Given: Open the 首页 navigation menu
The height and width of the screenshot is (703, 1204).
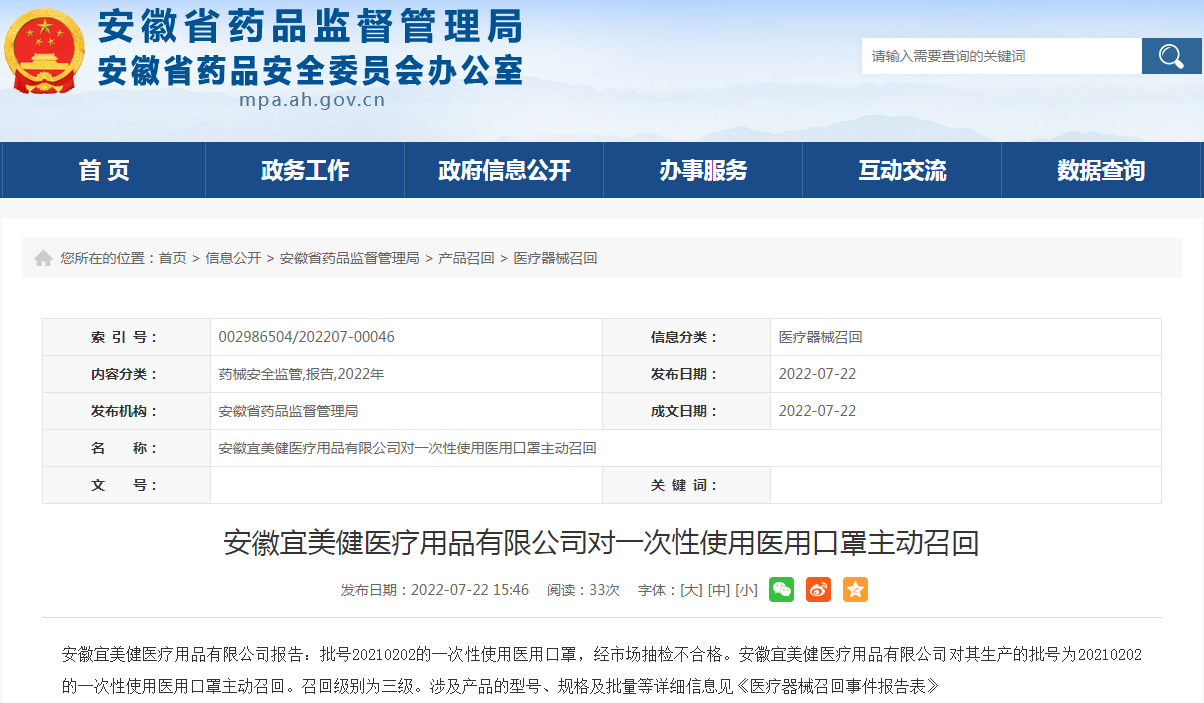Looking at the screenshot, I should tap(104, 170).
